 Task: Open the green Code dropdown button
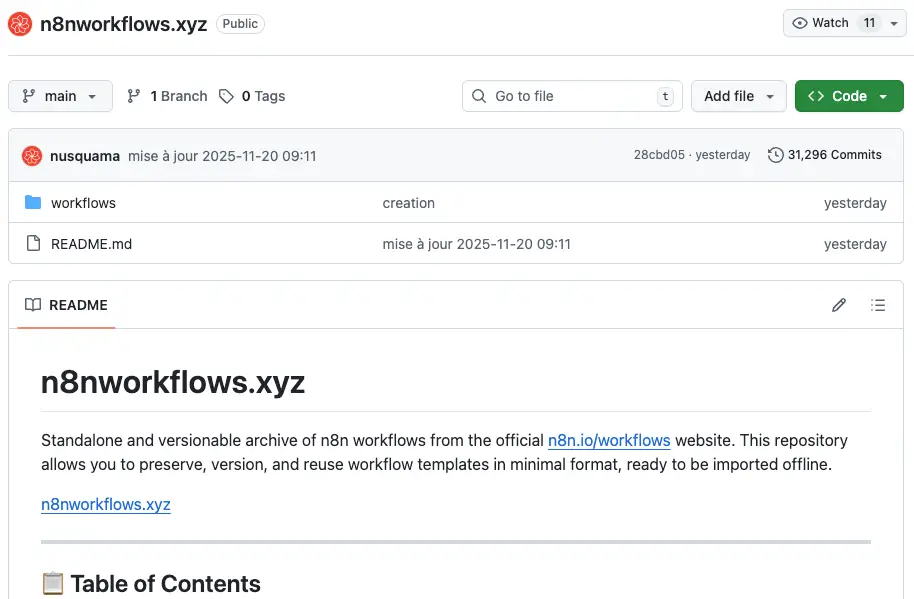(x=849, y=96)
